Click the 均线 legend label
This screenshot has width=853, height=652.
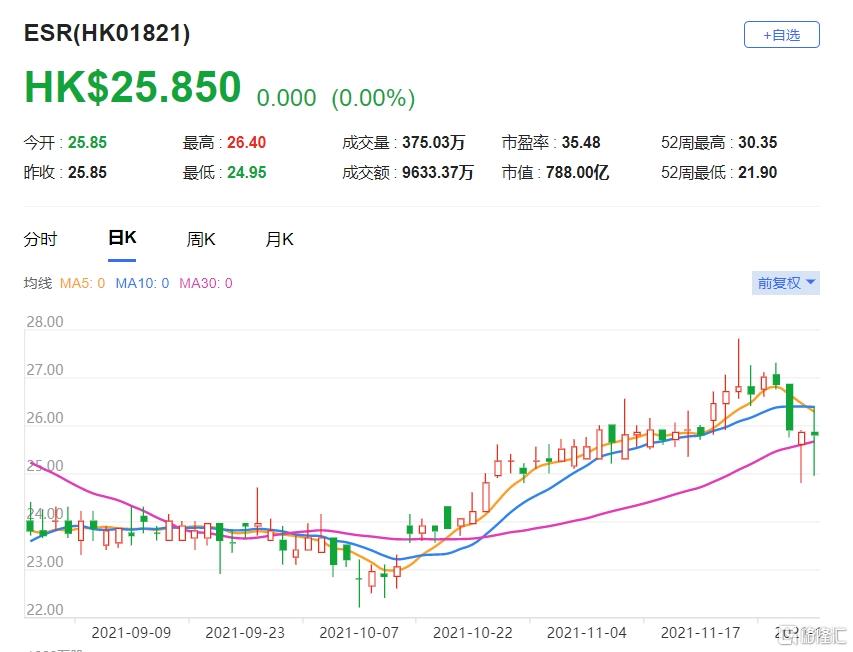coord(37,283)
